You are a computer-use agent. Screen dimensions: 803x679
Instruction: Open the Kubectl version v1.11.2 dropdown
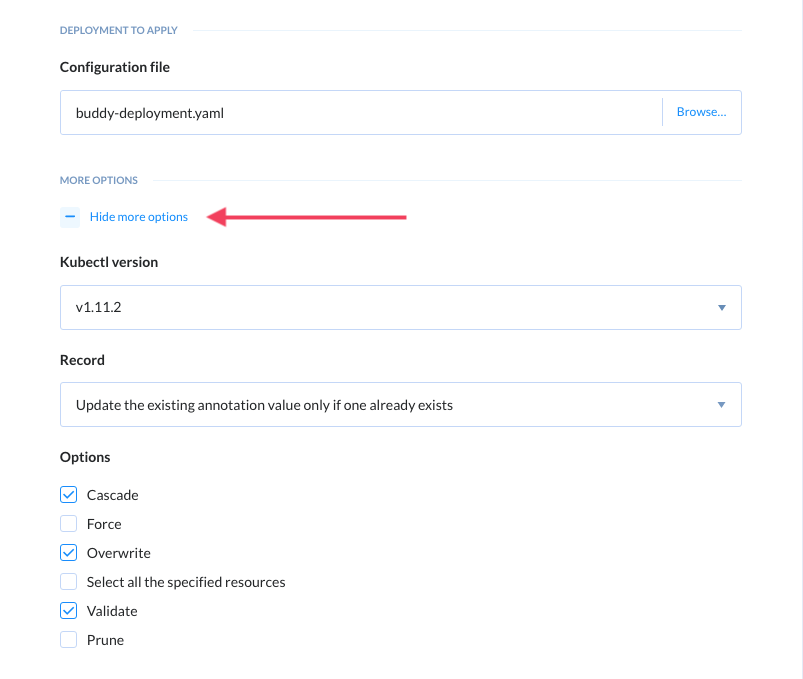(400, 307)
